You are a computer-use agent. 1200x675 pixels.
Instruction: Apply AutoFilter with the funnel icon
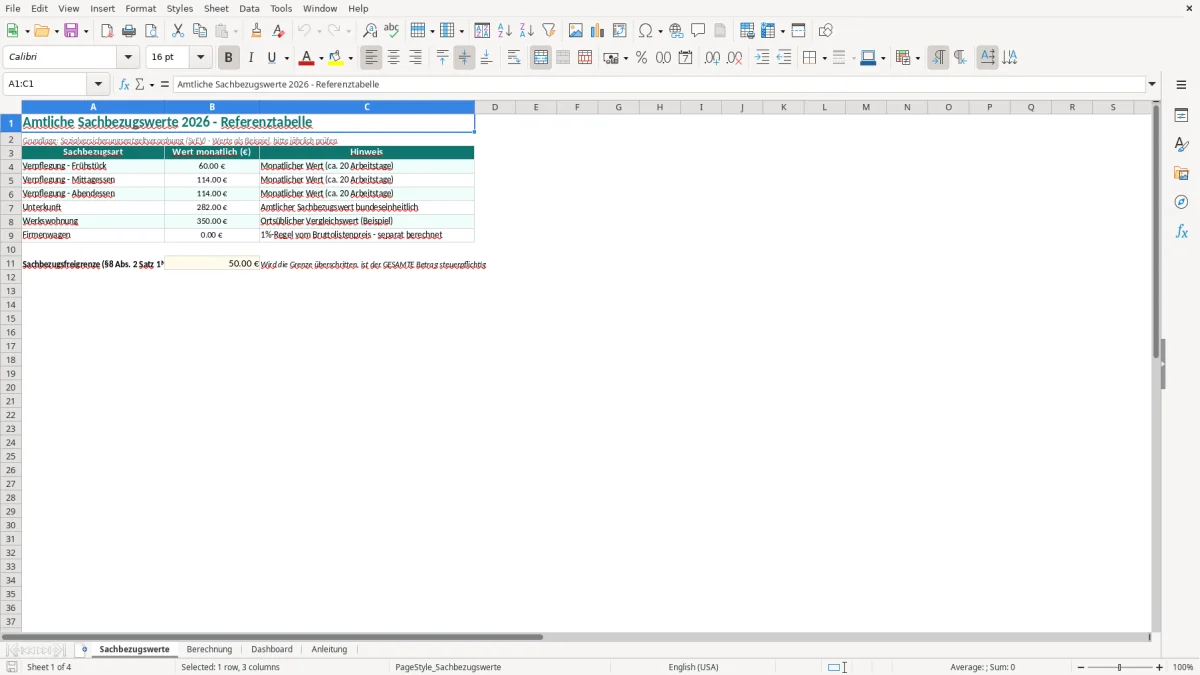[x=549, y=31]
